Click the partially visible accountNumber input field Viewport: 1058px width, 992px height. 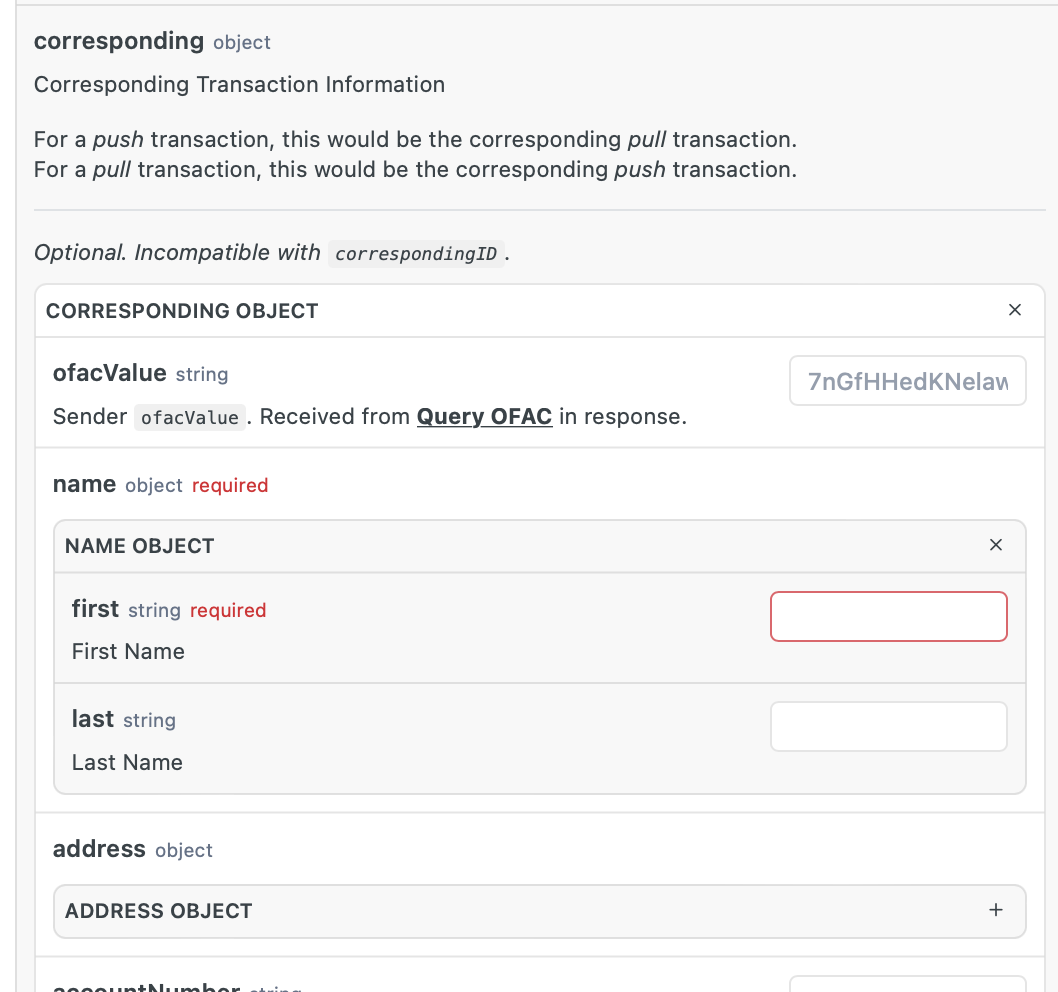pyautogui.click(x=907, y=984)
